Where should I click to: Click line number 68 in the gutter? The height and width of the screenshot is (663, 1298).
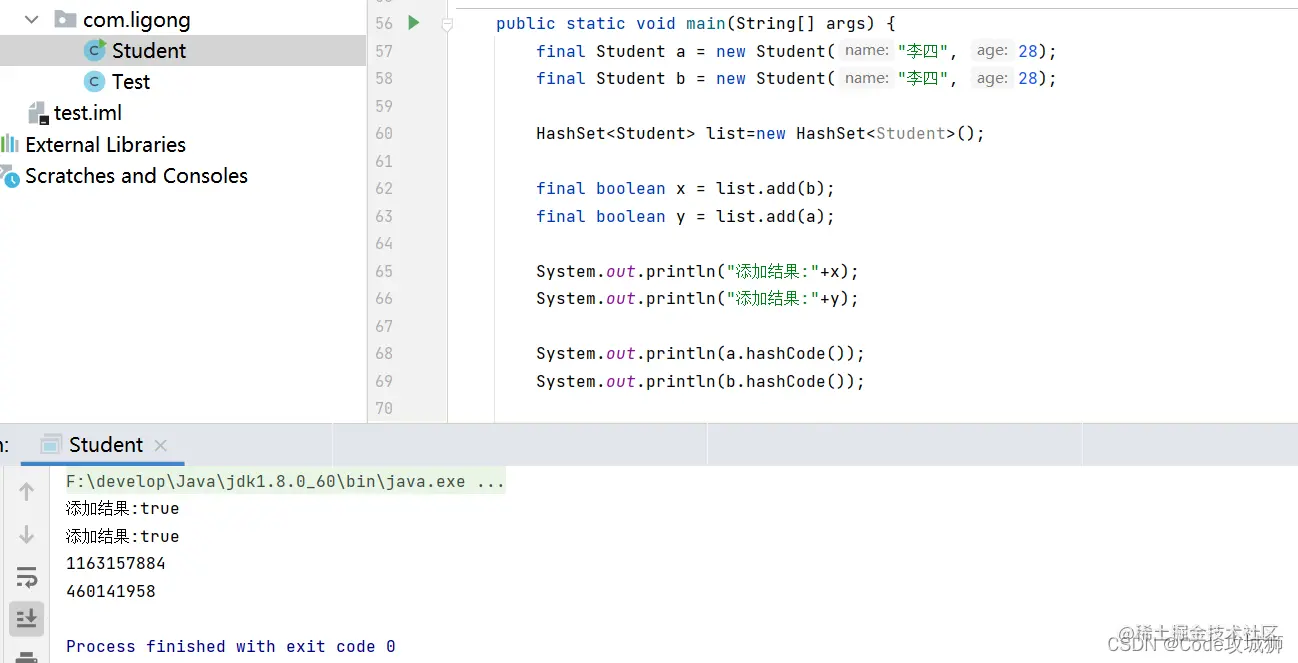(x=384, y=353)
